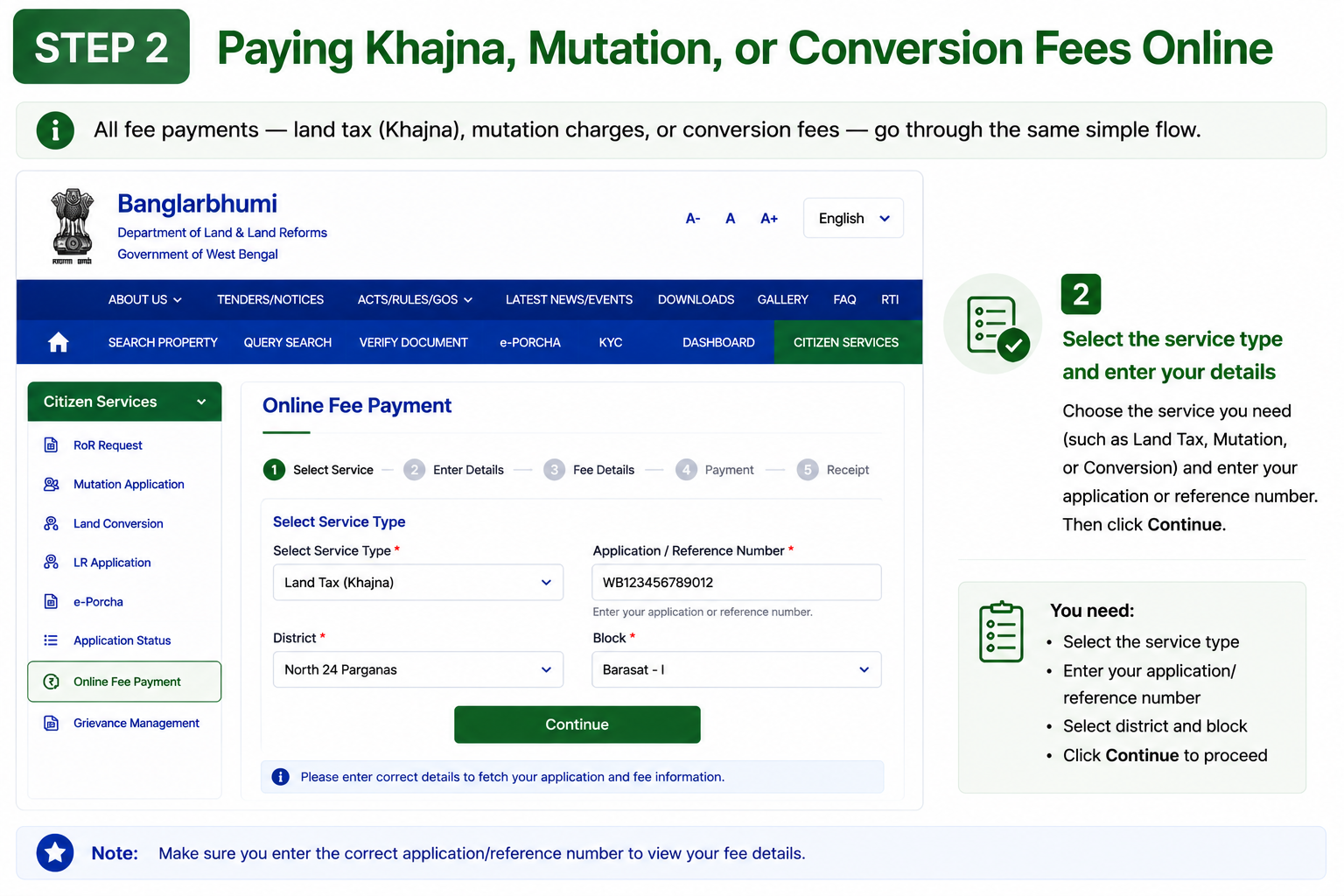Open LATEST NEWS/EVENTS menu item

coord(569,299)
